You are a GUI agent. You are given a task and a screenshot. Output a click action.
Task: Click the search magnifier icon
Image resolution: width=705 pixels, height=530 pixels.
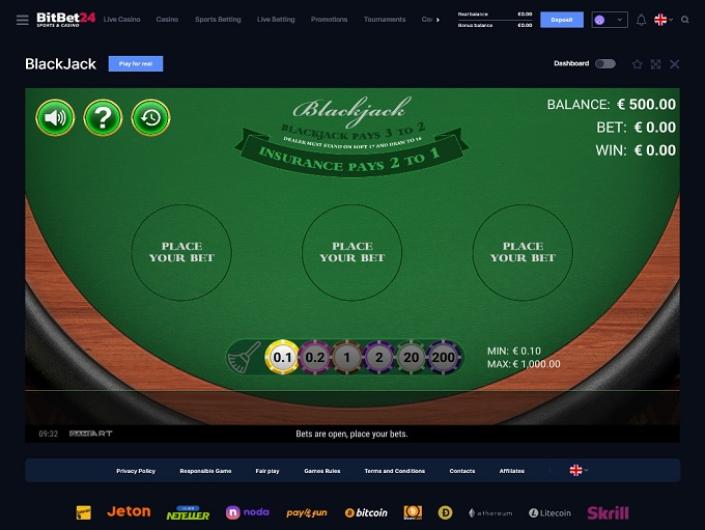(x=685, y=20)
